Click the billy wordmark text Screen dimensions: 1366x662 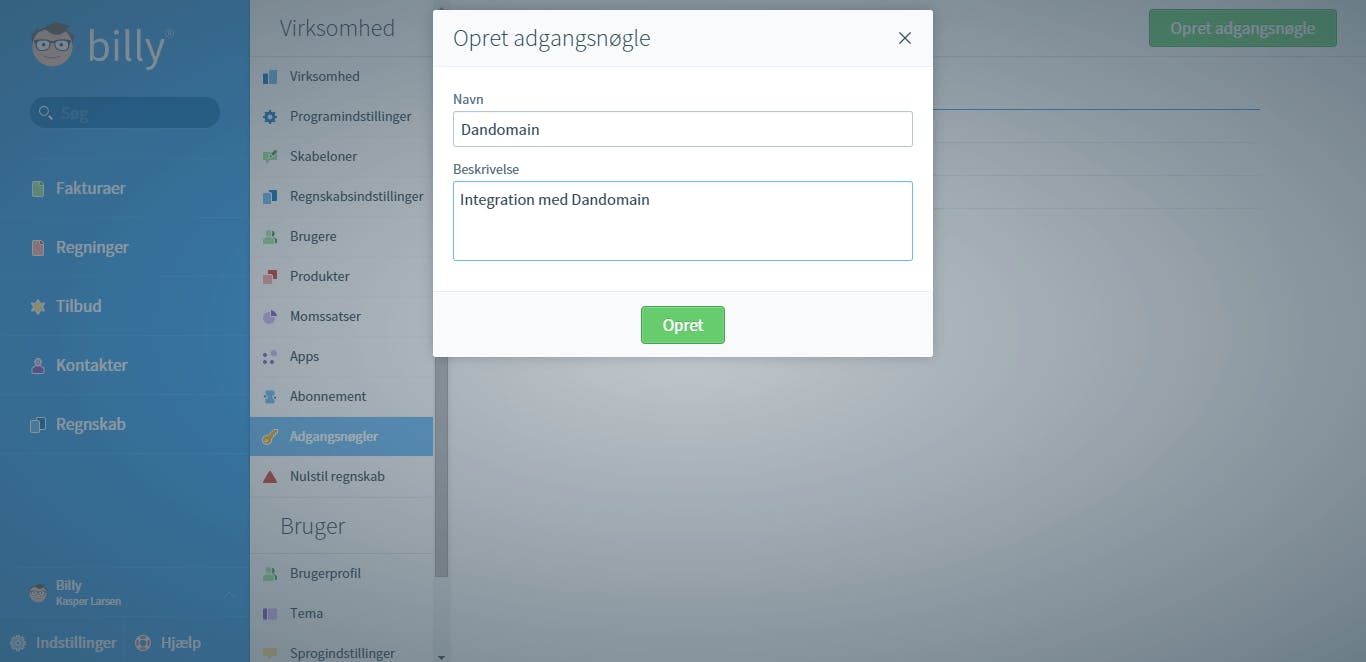pos(129,47)
